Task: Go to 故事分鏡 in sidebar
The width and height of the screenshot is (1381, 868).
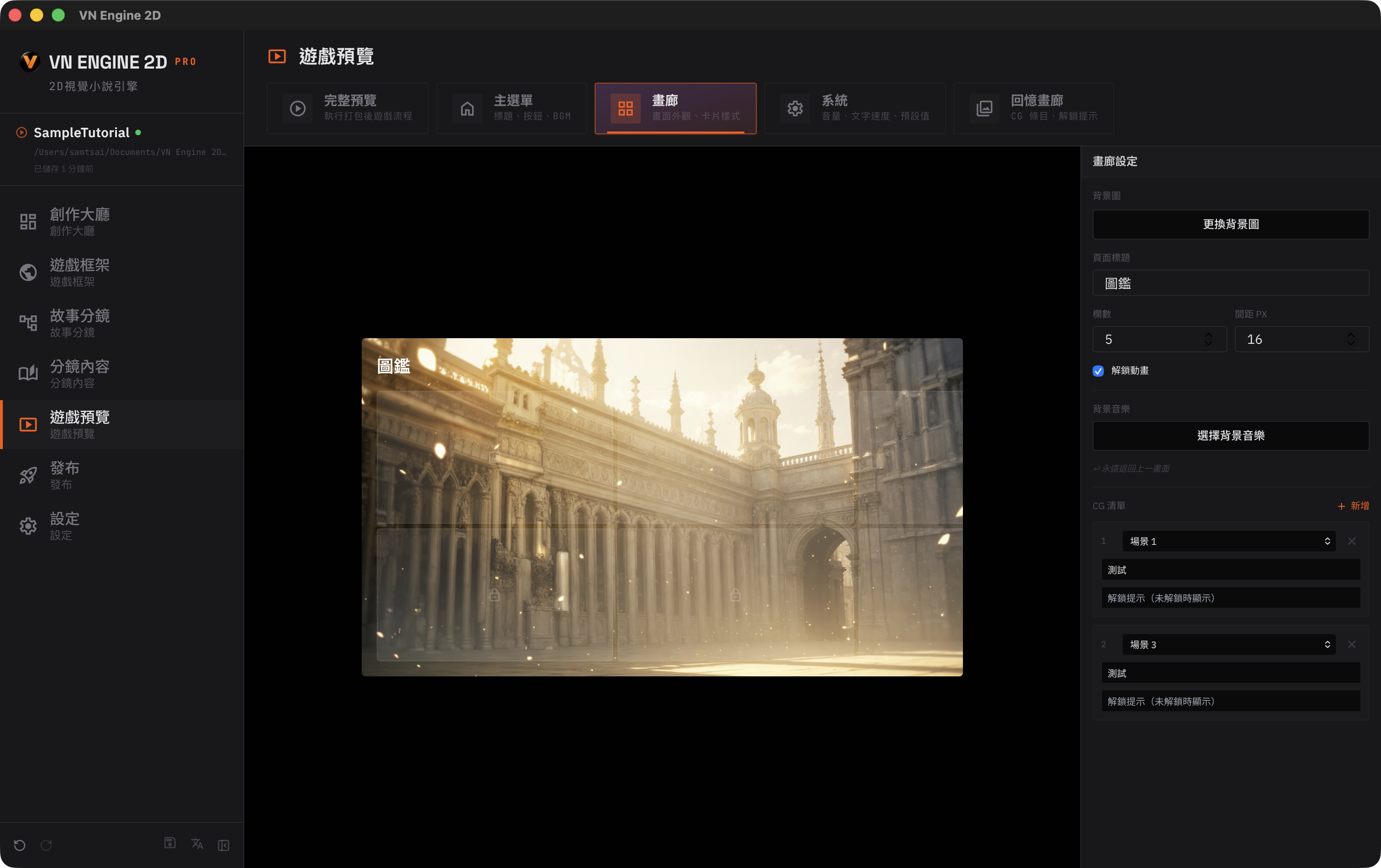Action: [x=122, y=323]
